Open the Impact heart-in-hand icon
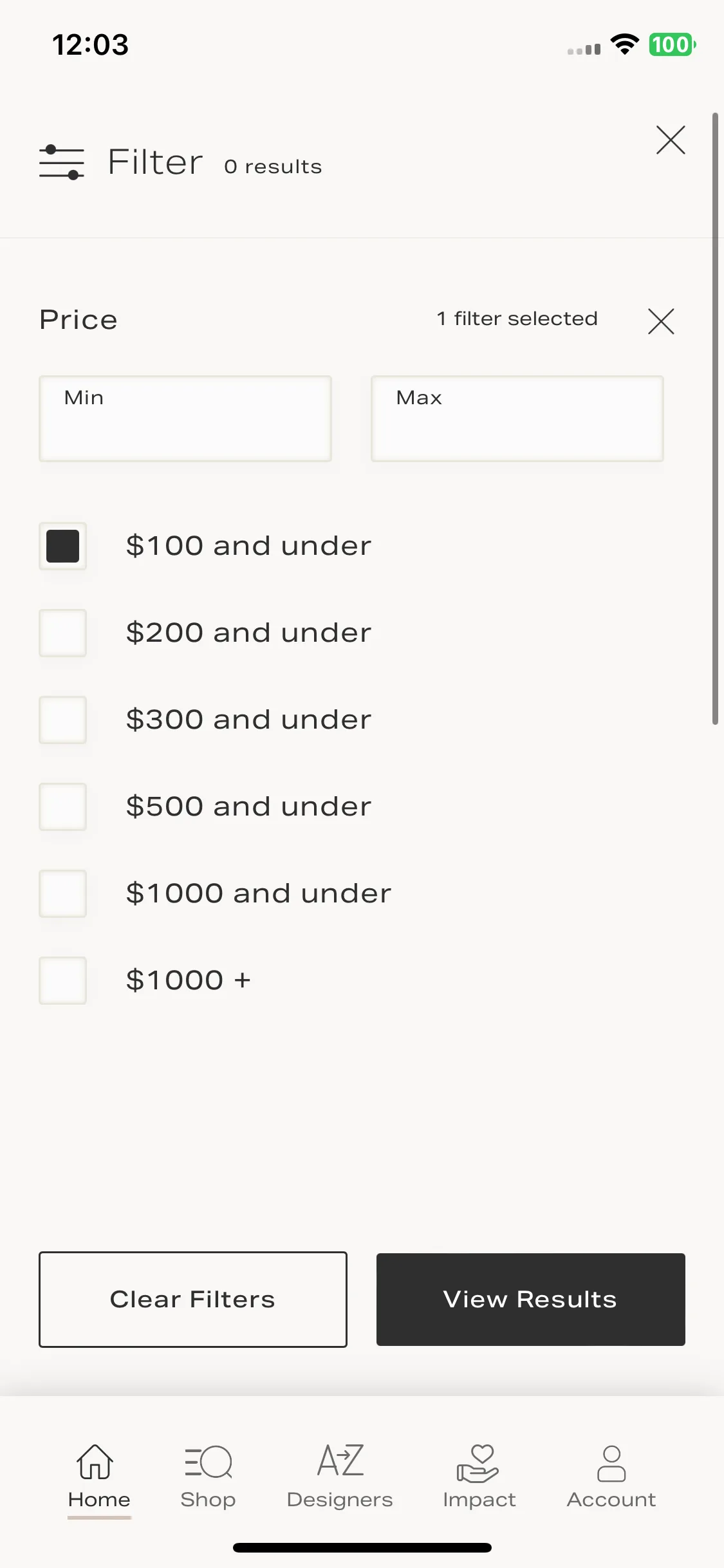Viewport: 724px width, 1568px height. click(x=478, y=1463)
